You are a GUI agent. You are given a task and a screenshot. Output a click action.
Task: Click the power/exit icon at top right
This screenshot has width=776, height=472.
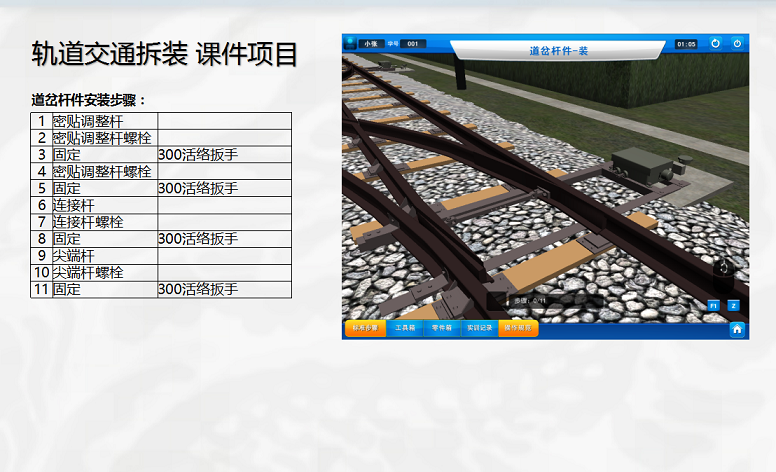[x=737, y=44]
